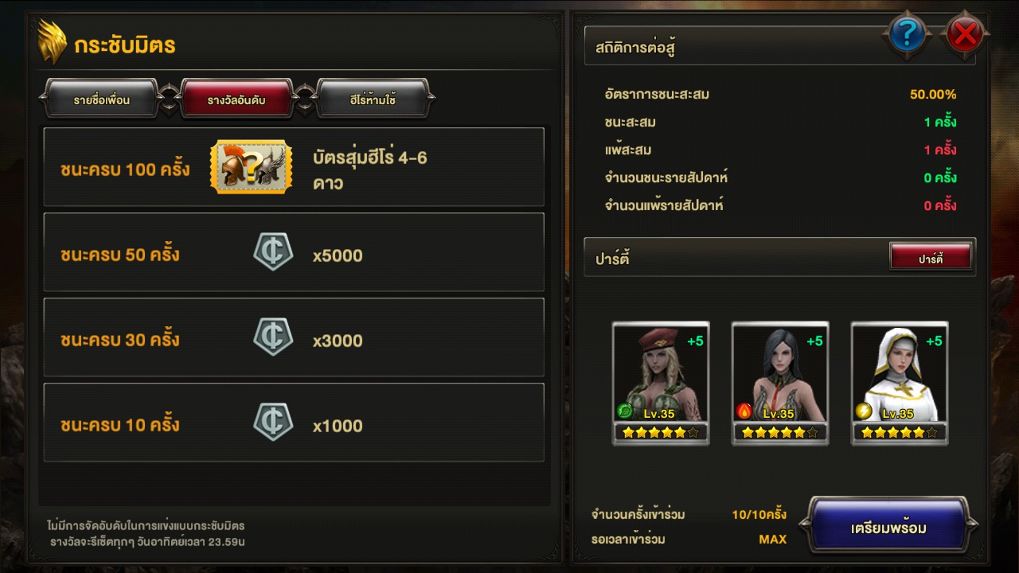Click the ชนะครบ 100 ครั้ง reward row

click(294, 167)
